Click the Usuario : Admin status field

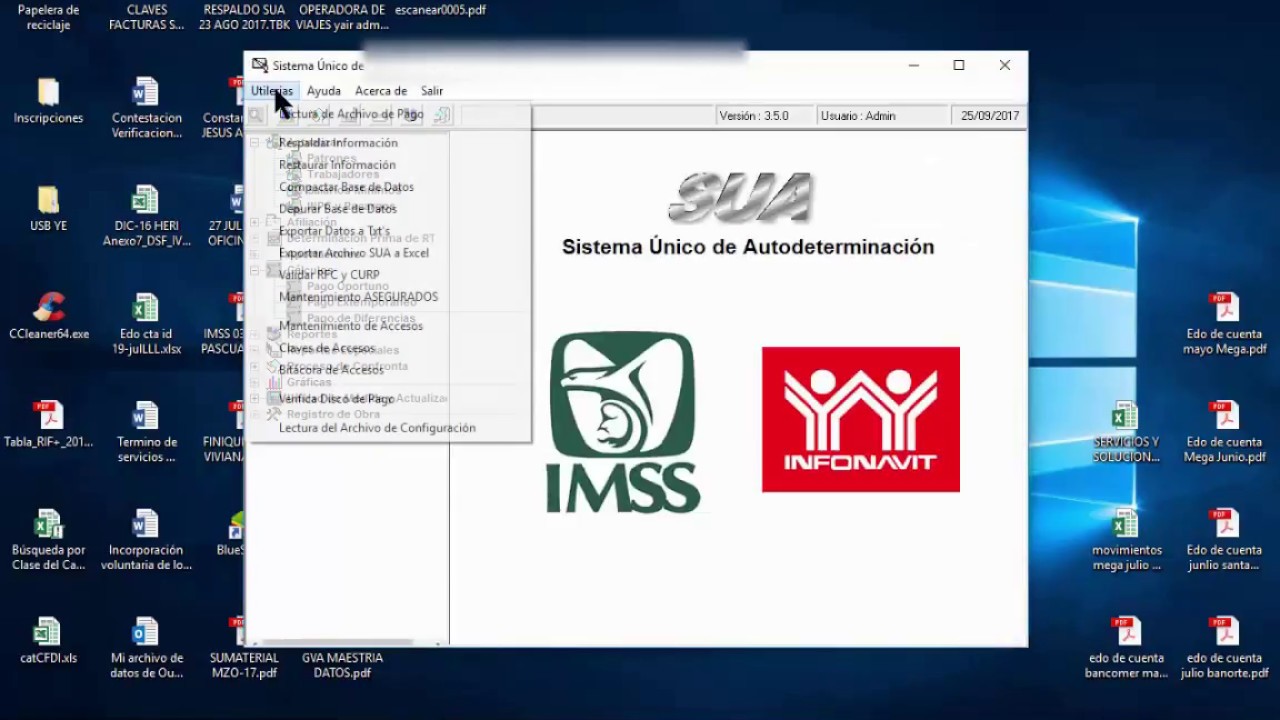[882, 116]
